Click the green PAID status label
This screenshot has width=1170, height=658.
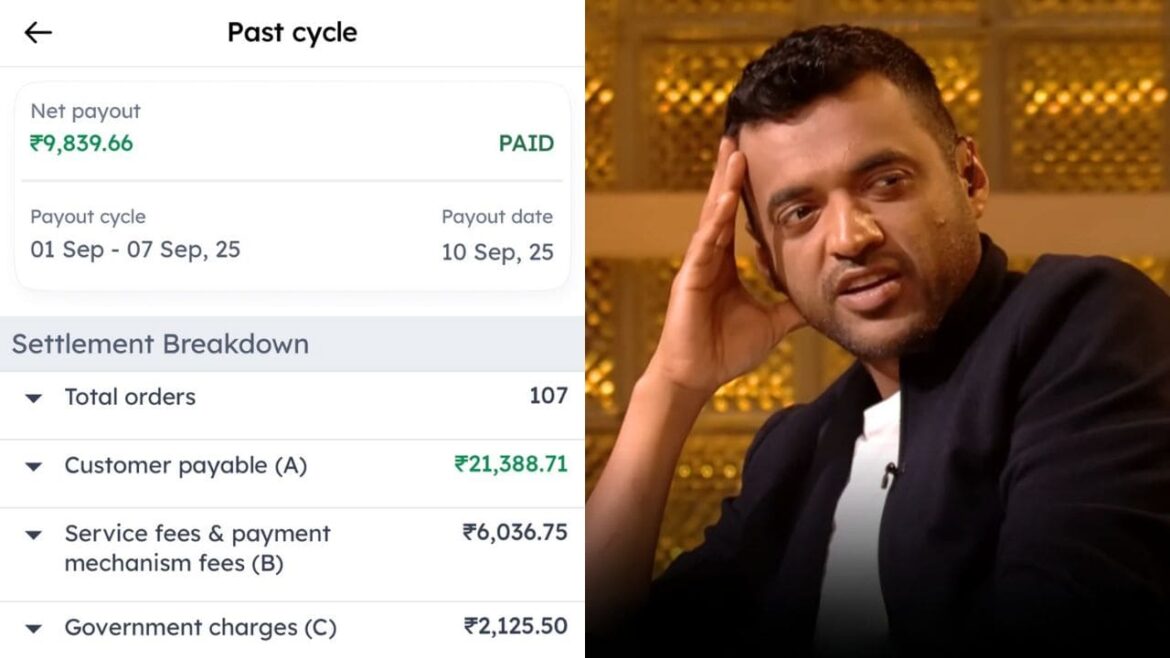[x=526, y=143]
